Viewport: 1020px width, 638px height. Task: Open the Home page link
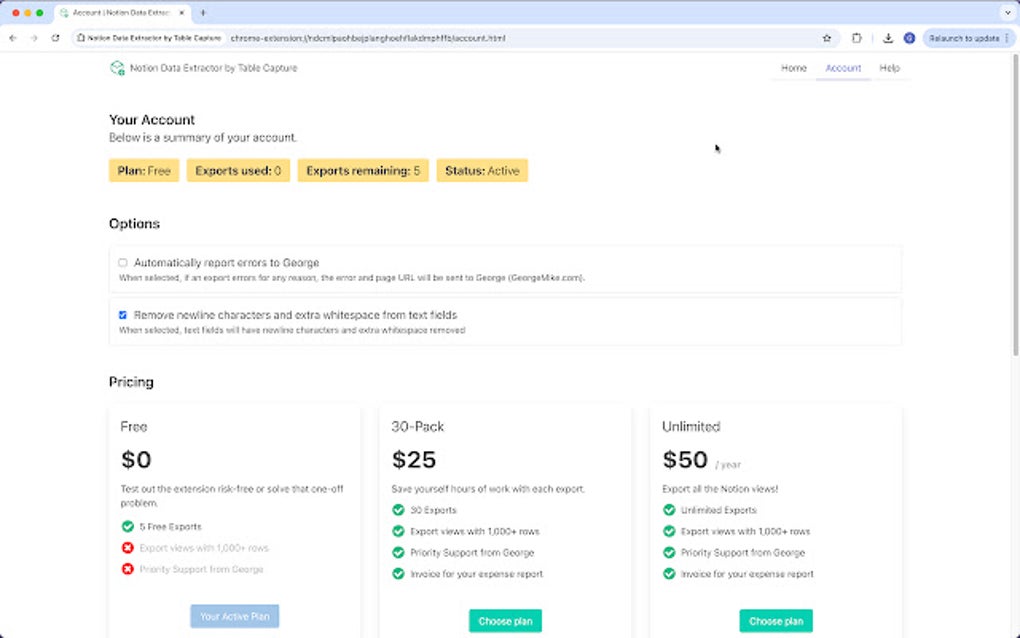793,67
